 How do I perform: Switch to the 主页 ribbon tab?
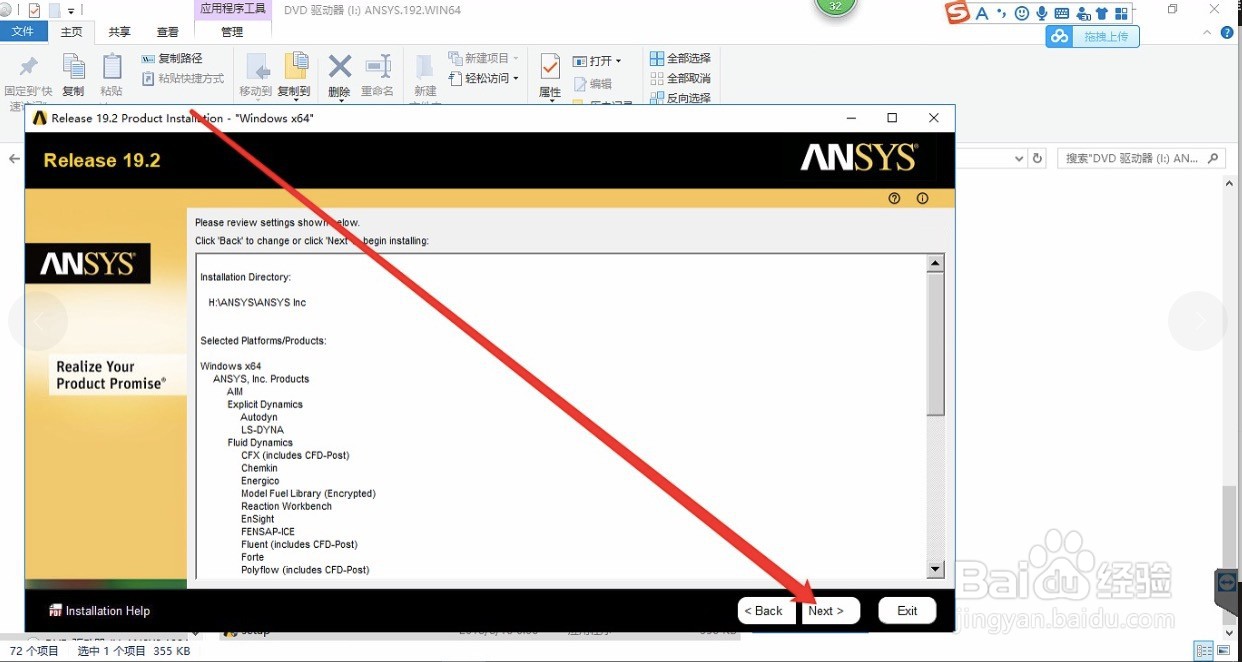click(71, 32)
